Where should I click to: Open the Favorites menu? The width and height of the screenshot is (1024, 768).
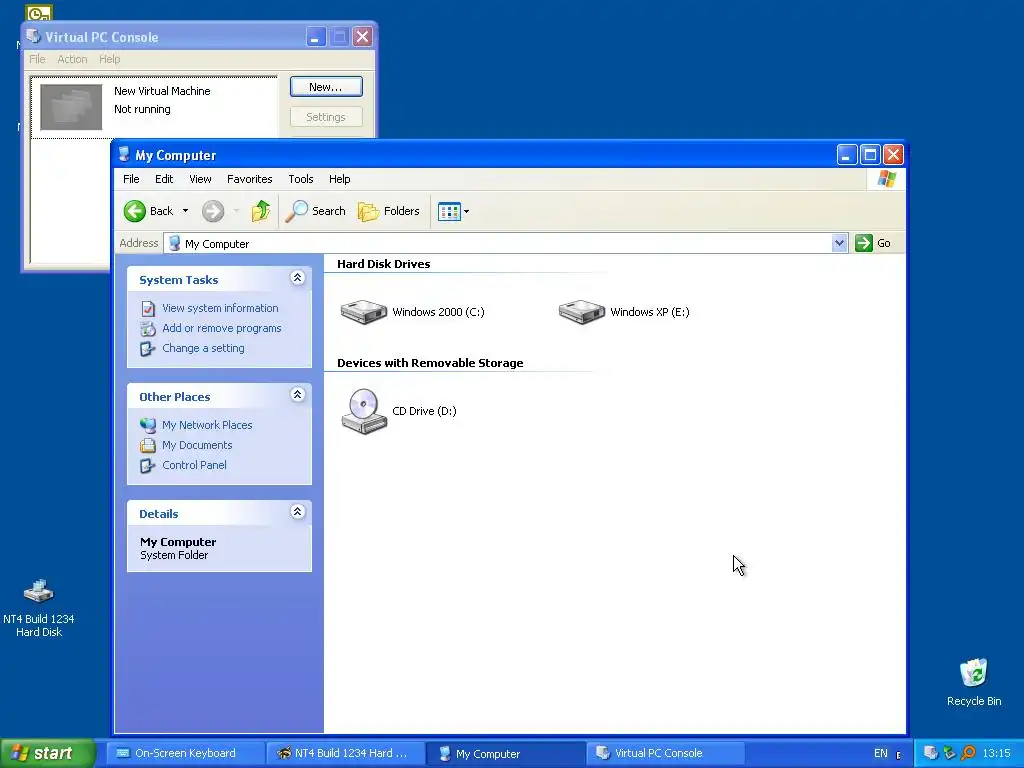coord(249,179)
